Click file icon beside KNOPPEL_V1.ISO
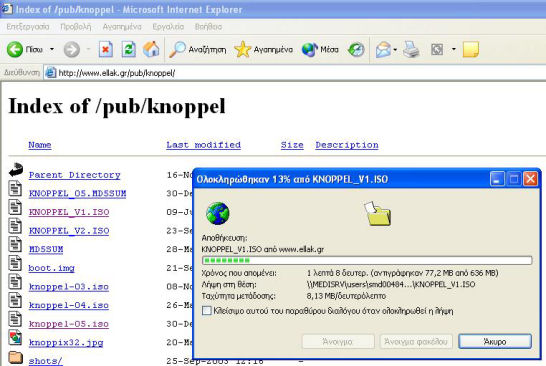546x366 pixels. click(15, 208)
